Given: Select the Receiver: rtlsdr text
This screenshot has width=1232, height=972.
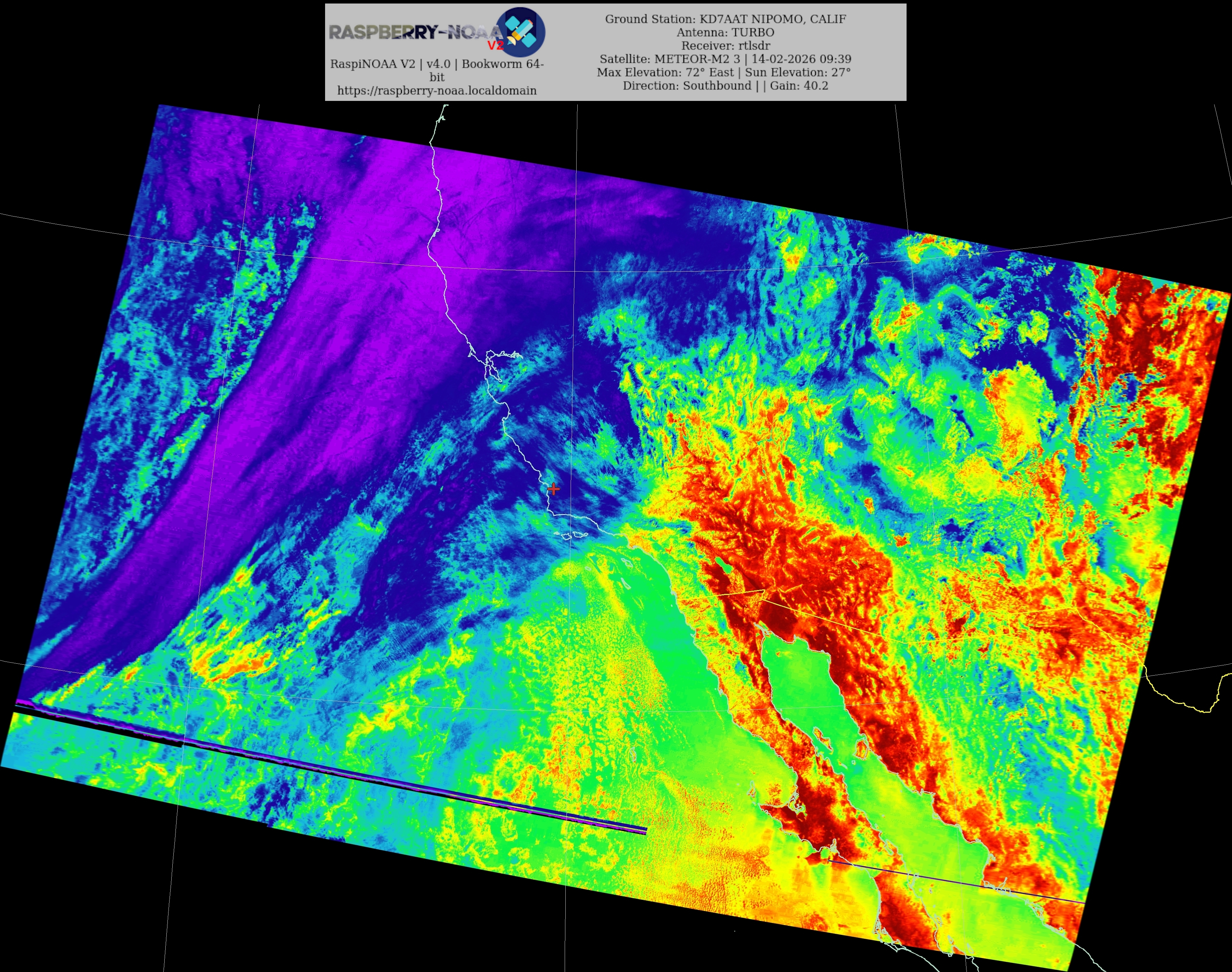Looking at the screenshot, I should coord(725,46).
